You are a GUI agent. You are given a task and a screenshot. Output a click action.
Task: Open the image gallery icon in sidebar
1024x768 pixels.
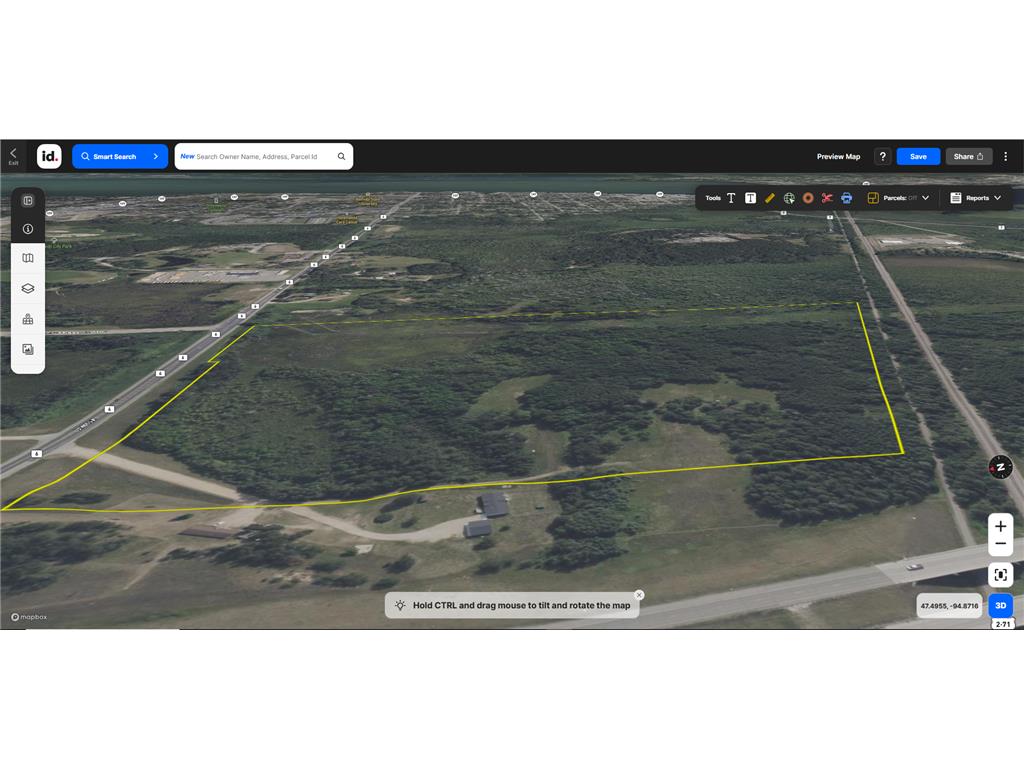pyautogui.click(x=27, y=349)
